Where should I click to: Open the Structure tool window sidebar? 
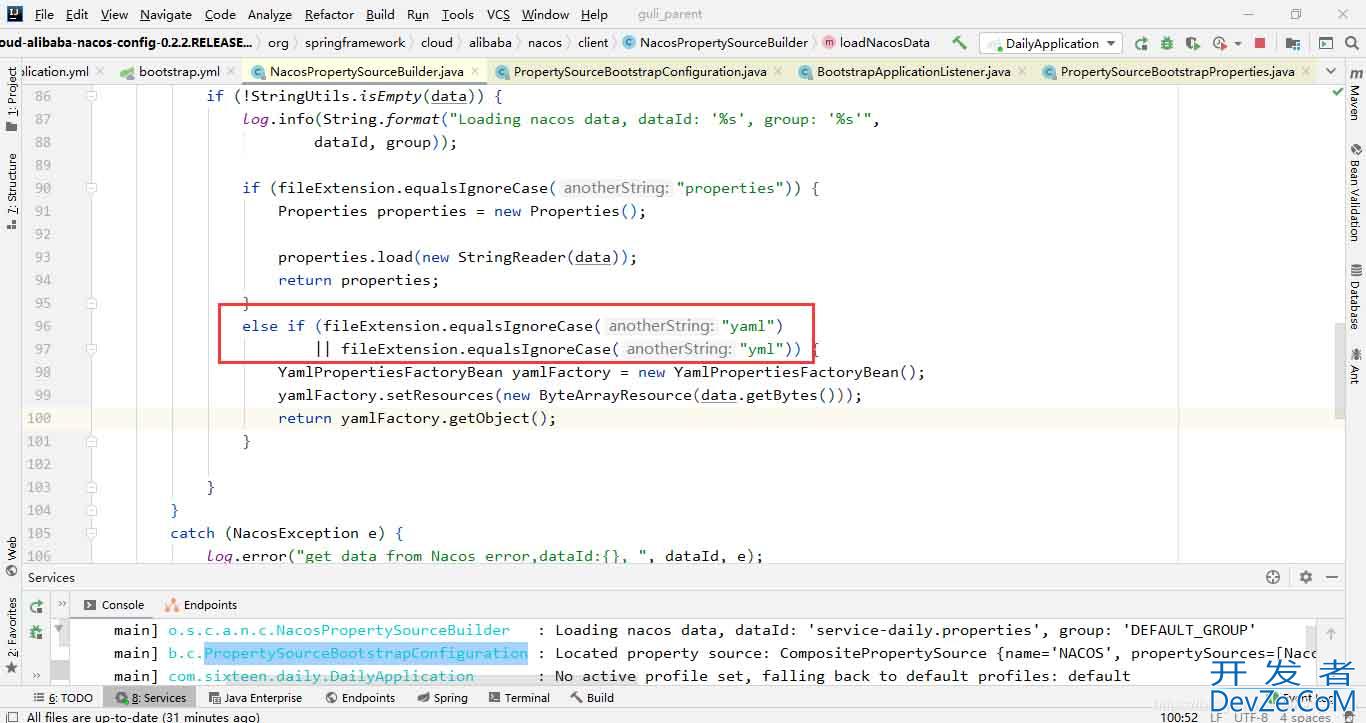pyautogui.click(x=11, y=192)
